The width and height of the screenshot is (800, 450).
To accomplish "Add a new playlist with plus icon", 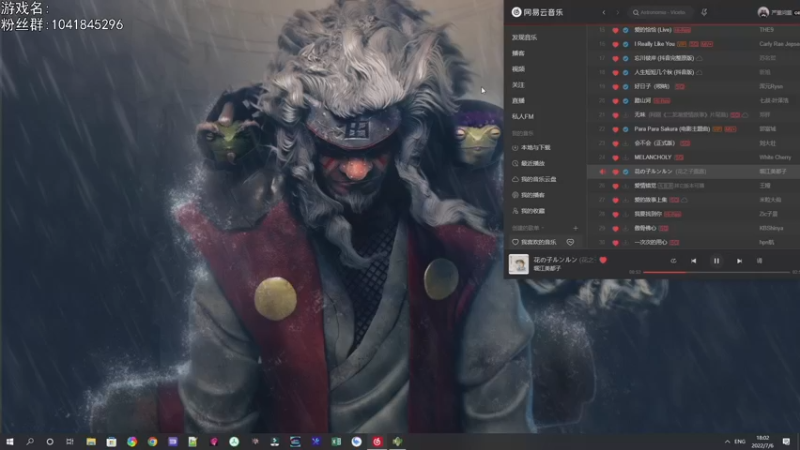I will (x=576, y=228).
